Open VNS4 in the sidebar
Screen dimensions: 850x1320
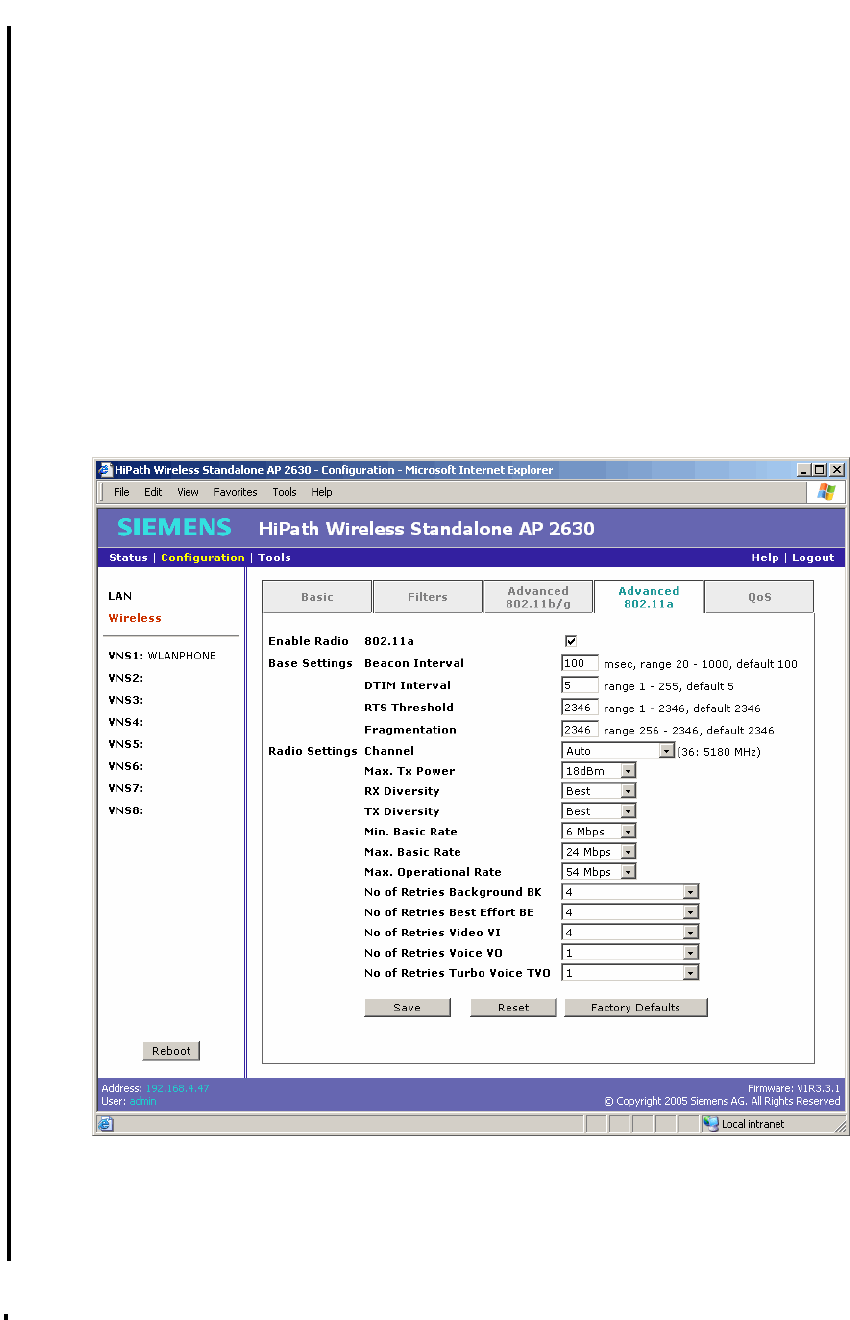[126, 722]
